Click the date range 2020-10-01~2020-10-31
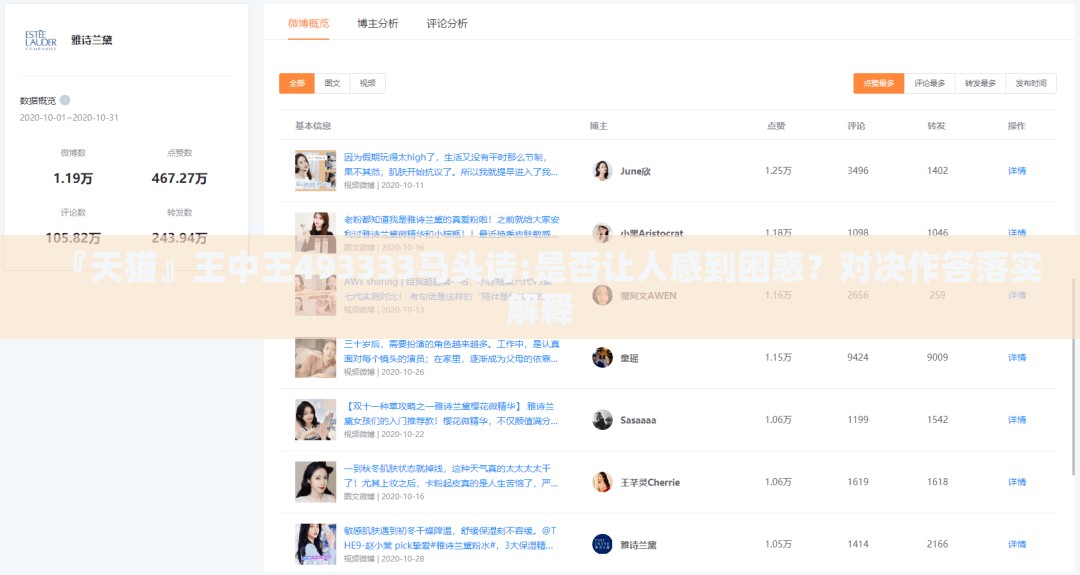Viewport: 1080px width, 575px height. click(x=69, y=118)
